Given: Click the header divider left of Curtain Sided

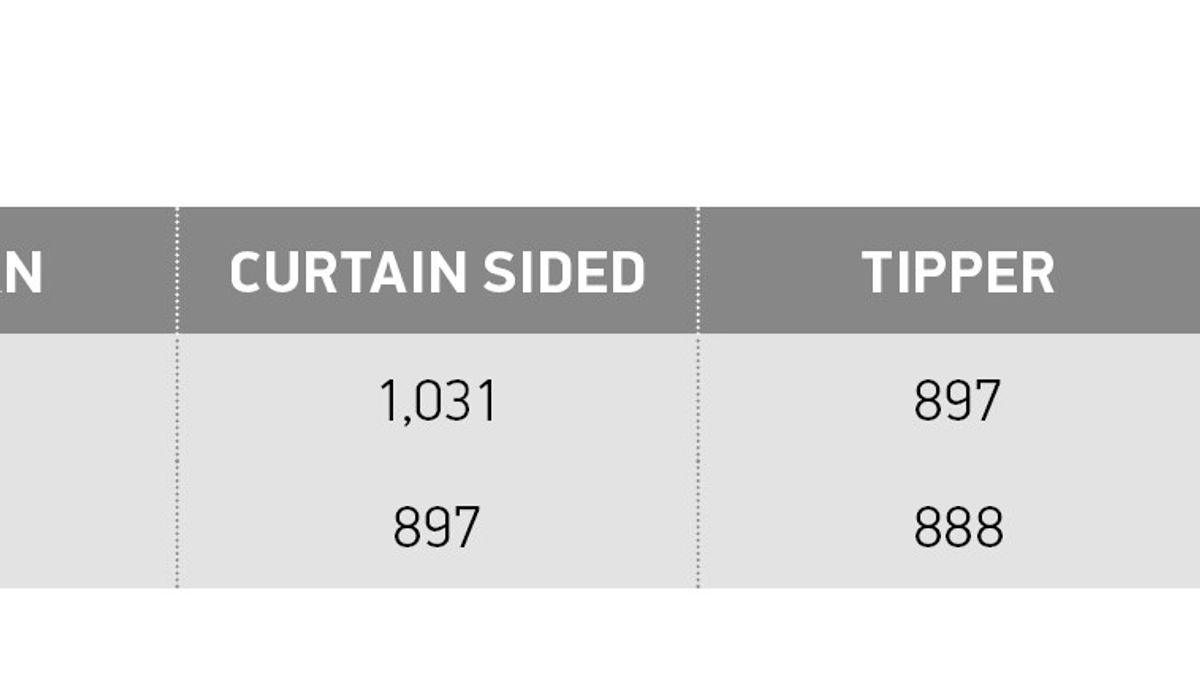Looking at the screenshot, I should pos(177,271).
